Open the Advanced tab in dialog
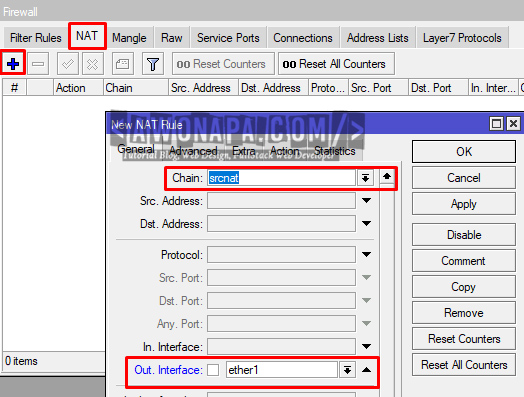524x397 pixels. pos(193,151)
